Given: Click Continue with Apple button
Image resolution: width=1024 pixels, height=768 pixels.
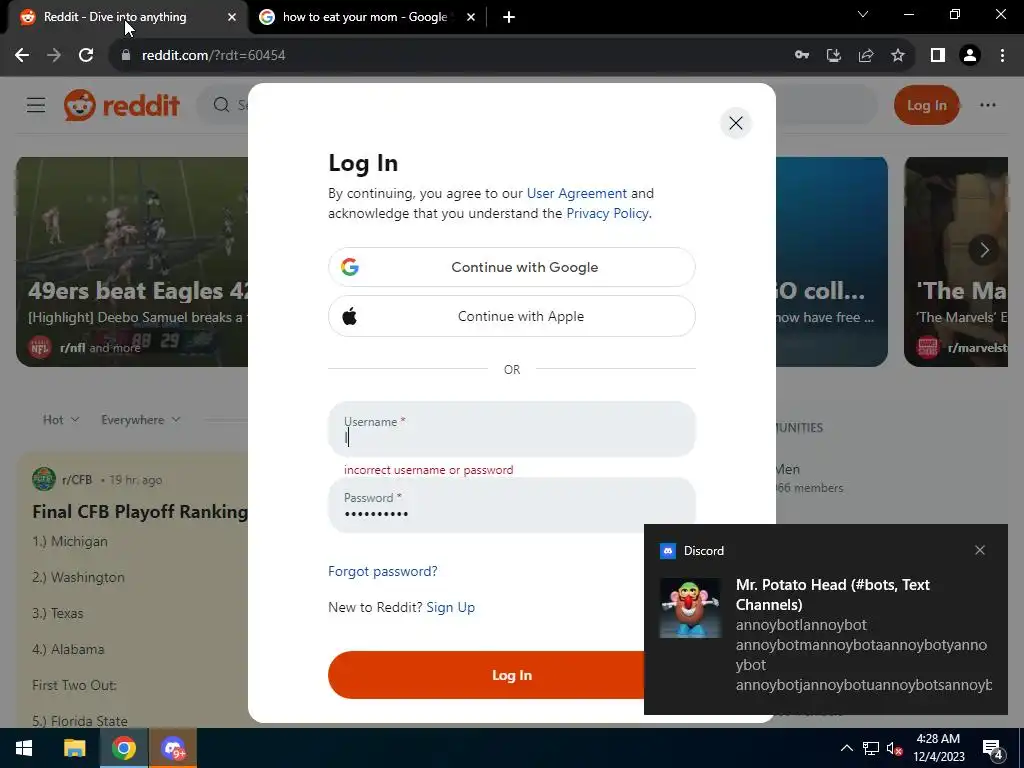Looking at the screenshot, I should point(511,316).
